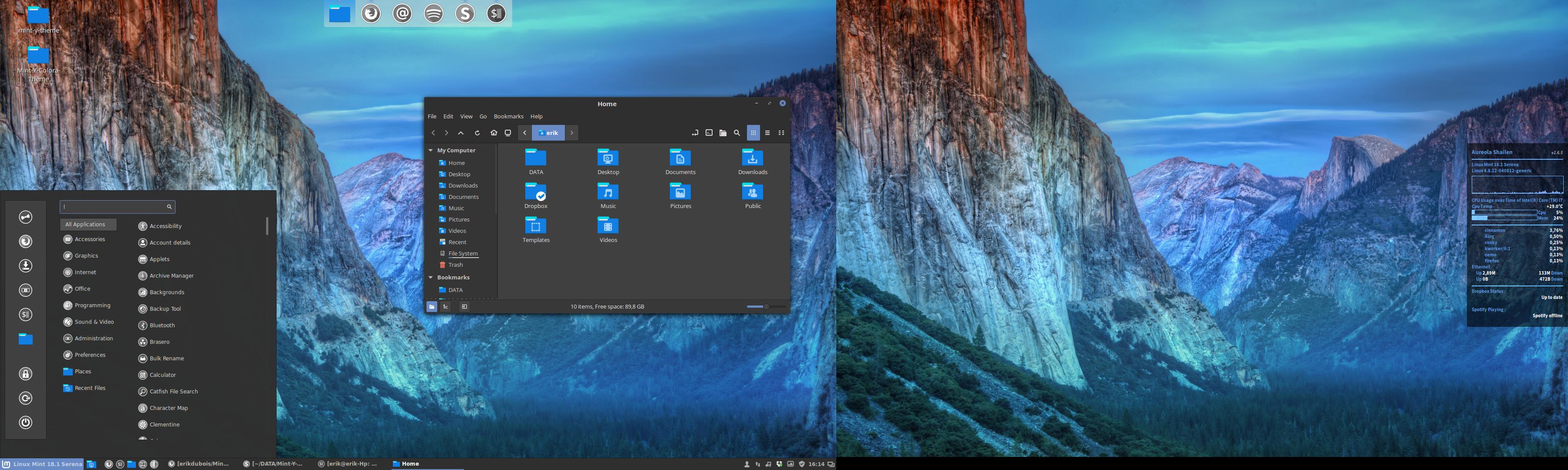Image resolution: width=1568 pixels, height=470 pixels.
Task: Open the Go menu
Action: [483, 116]
